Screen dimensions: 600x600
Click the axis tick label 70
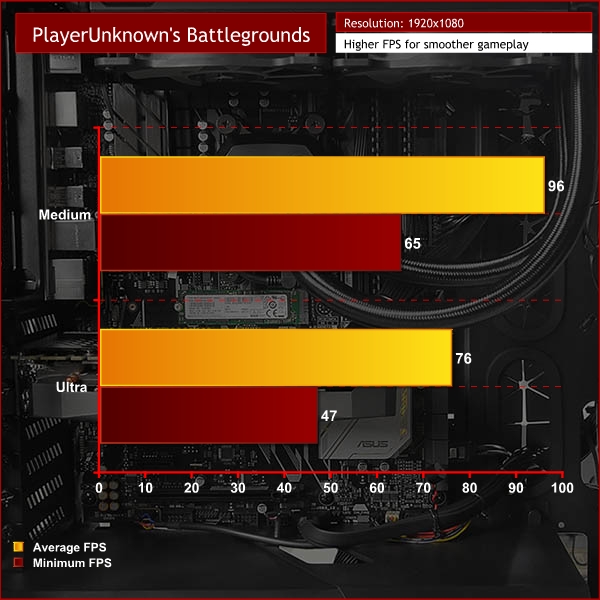click(x=423, y=488)
